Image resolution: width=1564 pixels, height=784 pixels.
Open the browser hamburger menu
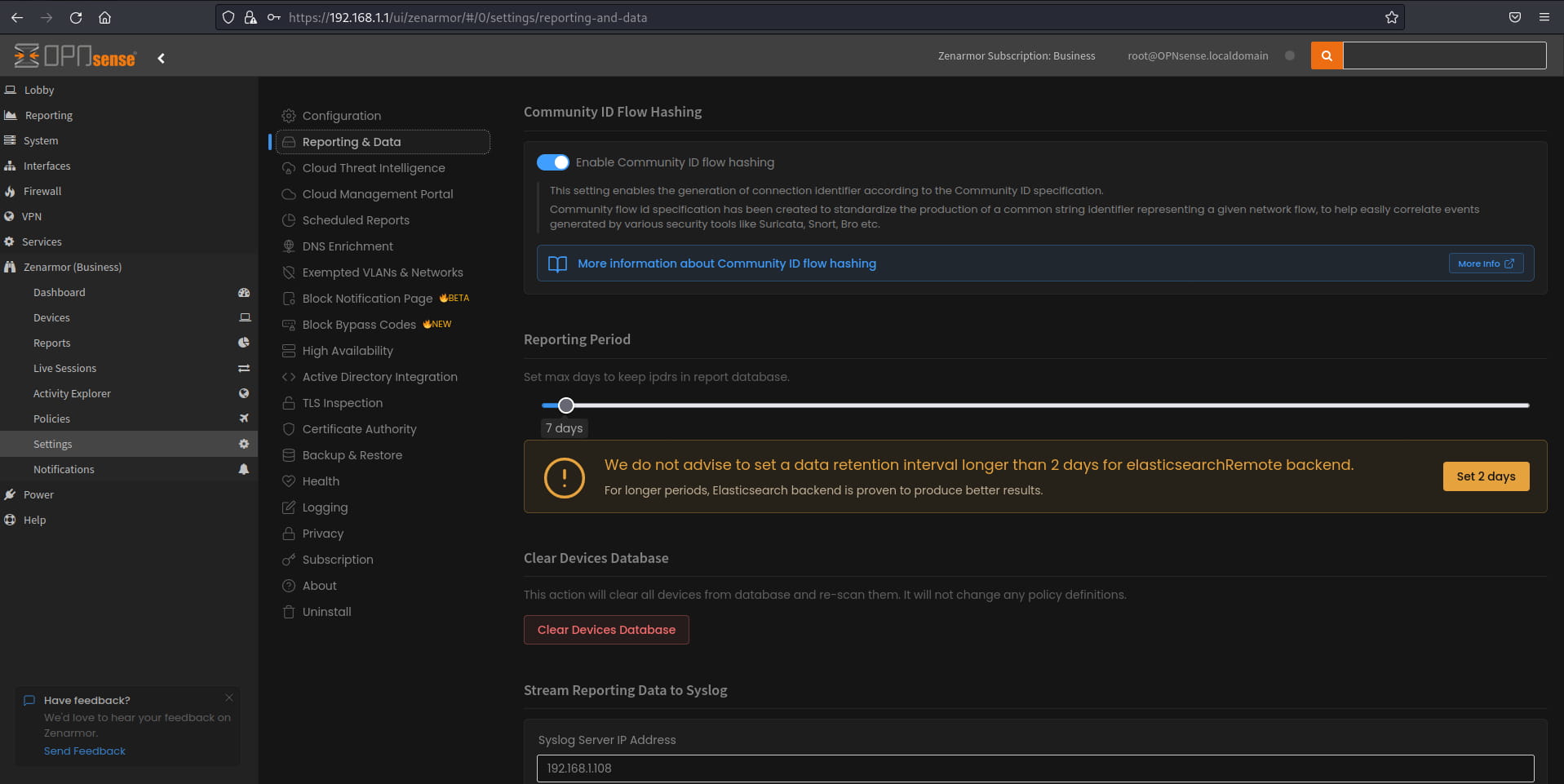pyautogui.click(x=1544, y=17)
